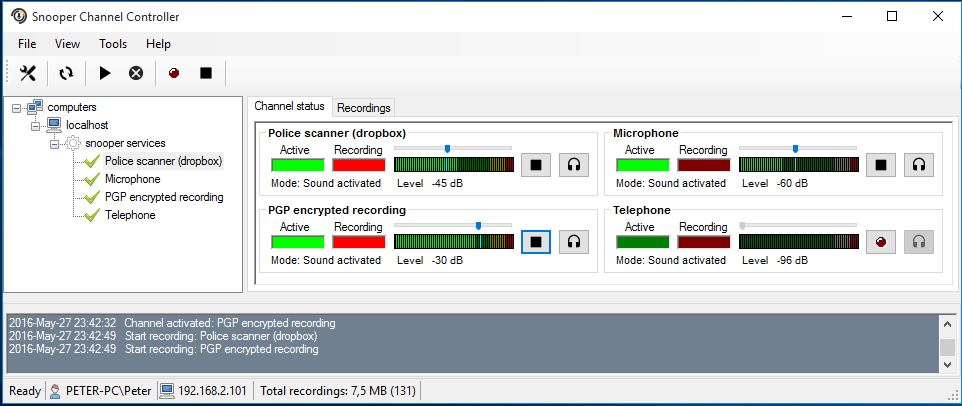Open the settings wrench-and-screwdriver toolbar icon
The image size is (962, 406).
(x=28, y=74)
